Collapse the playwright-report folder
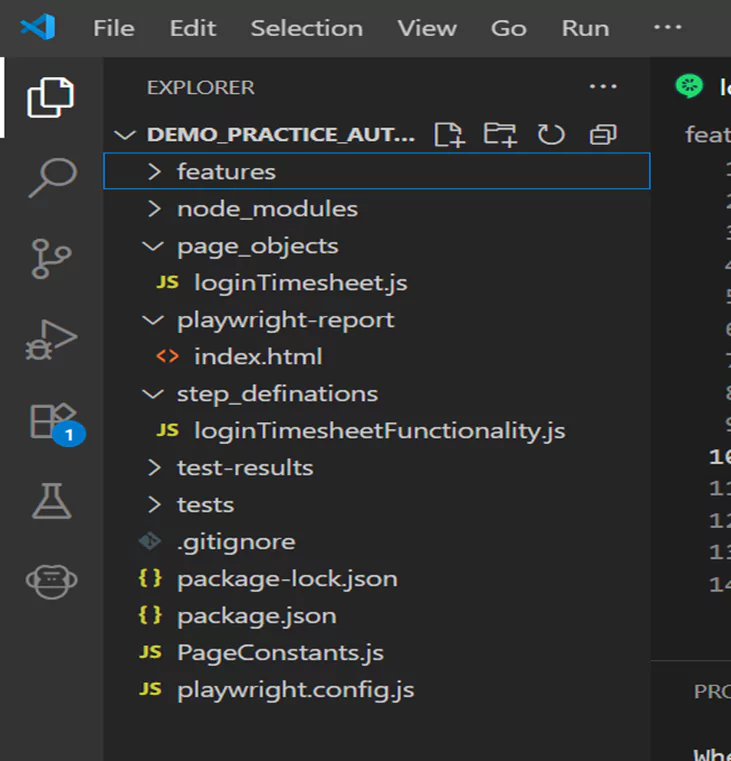The width and height of the screenshot is (731, 761). coord(285,320)
